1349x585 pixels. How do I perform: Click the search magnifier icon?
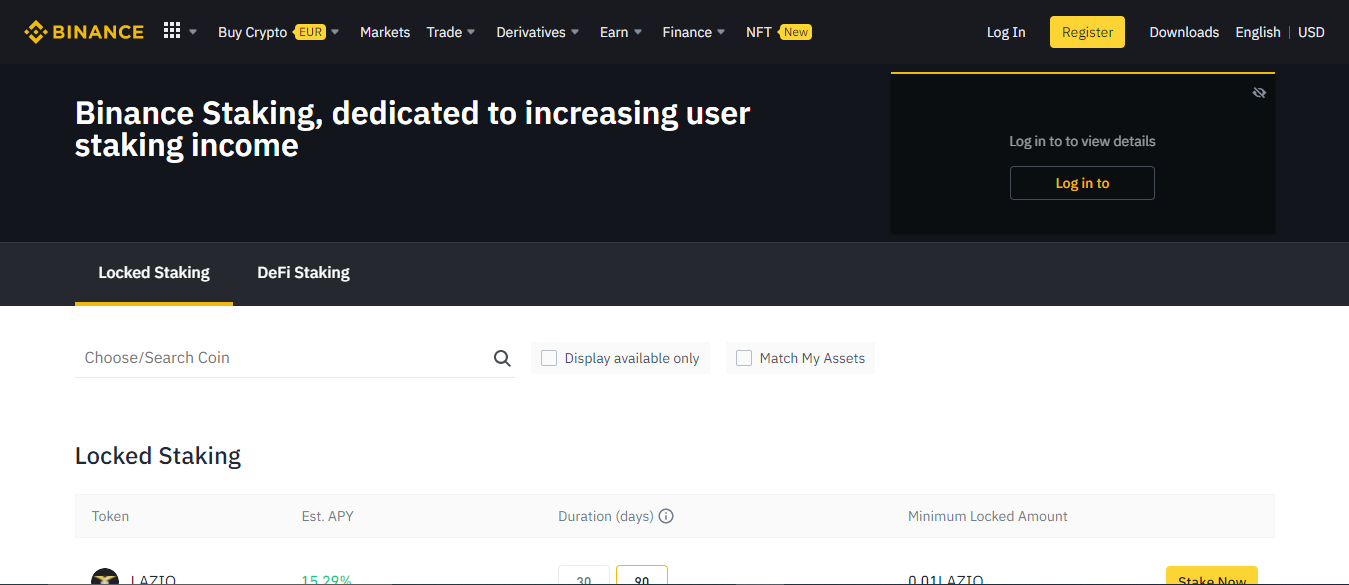pyautogui.click(x=502, y=358)
